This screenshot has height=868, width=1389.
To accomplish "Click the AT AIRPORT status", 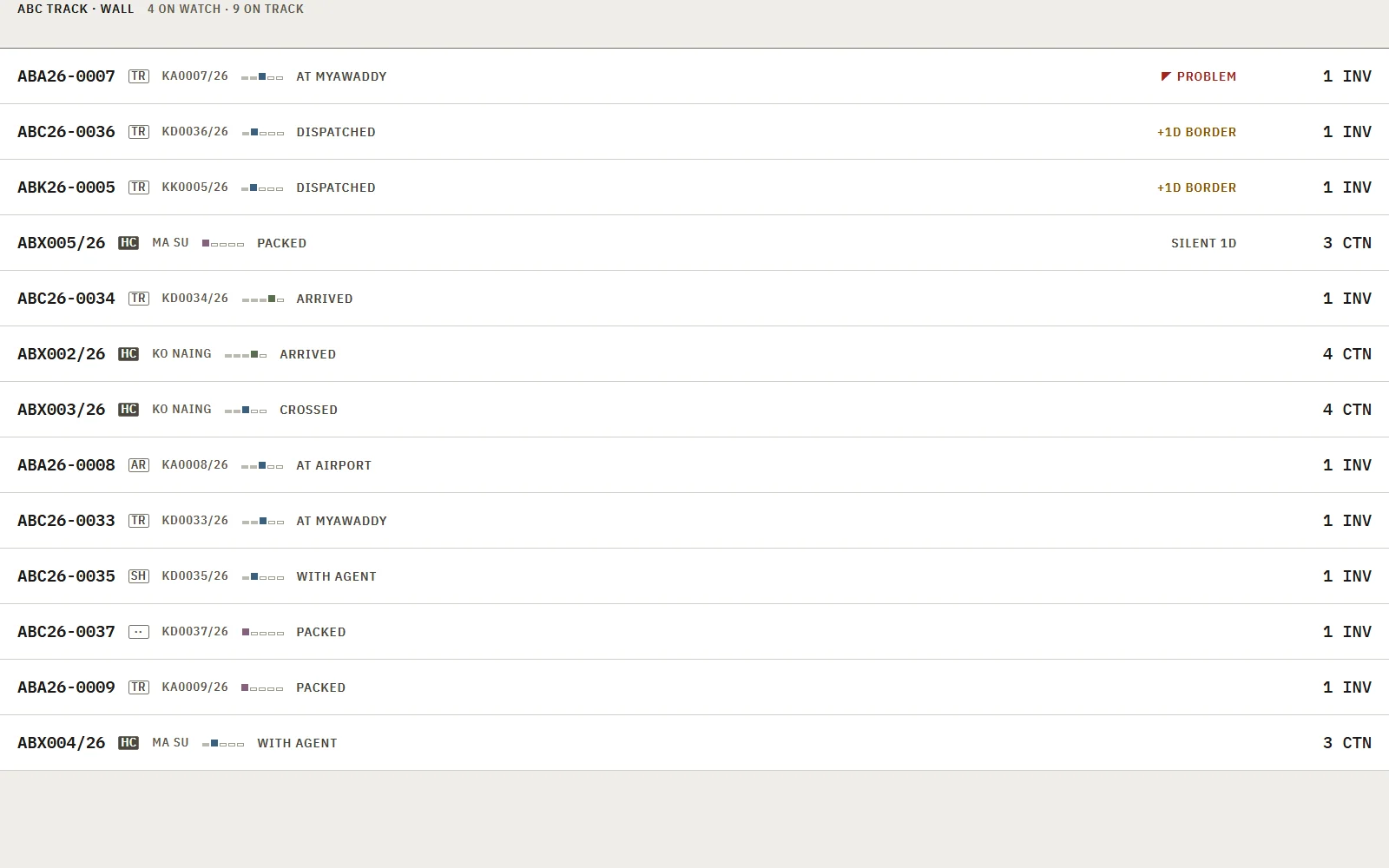I will pyautogui.click(x=333, y=465).
